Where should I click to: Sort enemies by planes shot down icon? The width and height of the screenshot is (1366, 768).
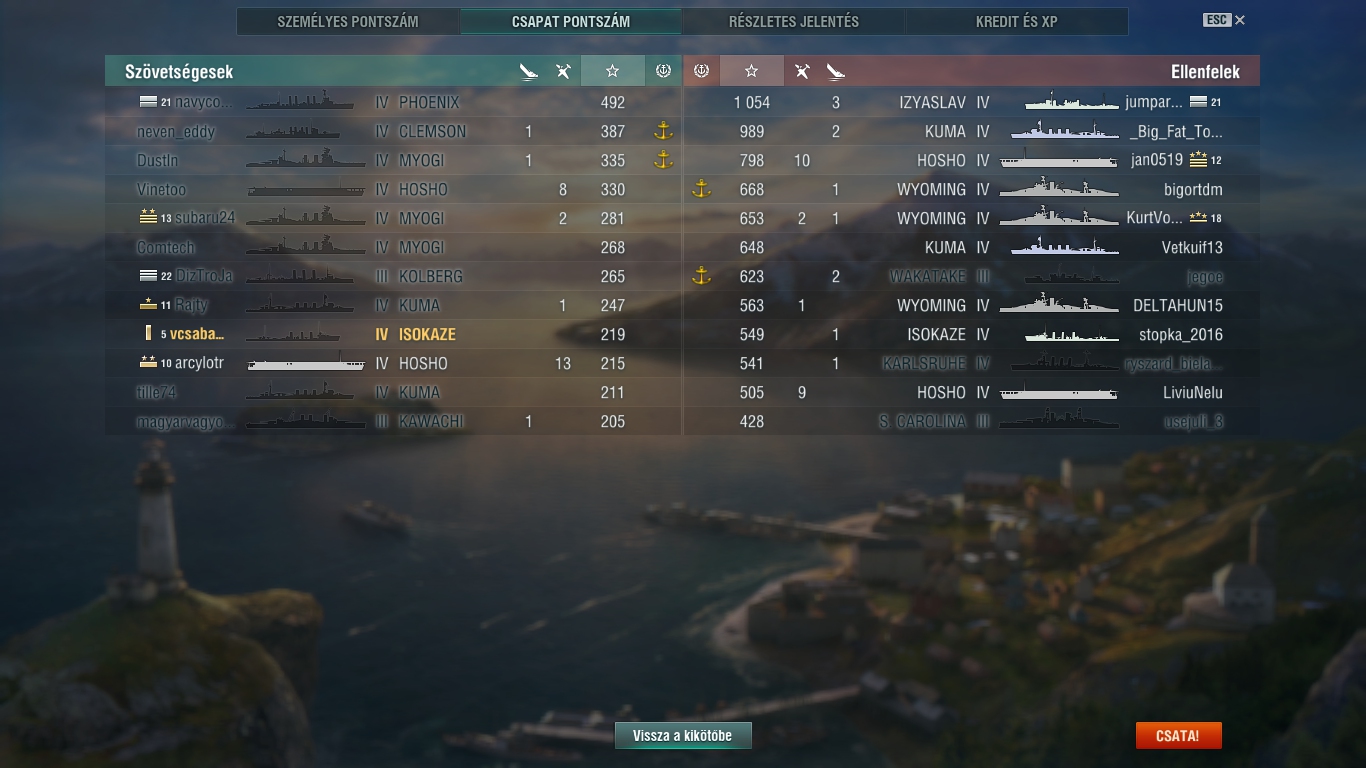pos(801,71)
